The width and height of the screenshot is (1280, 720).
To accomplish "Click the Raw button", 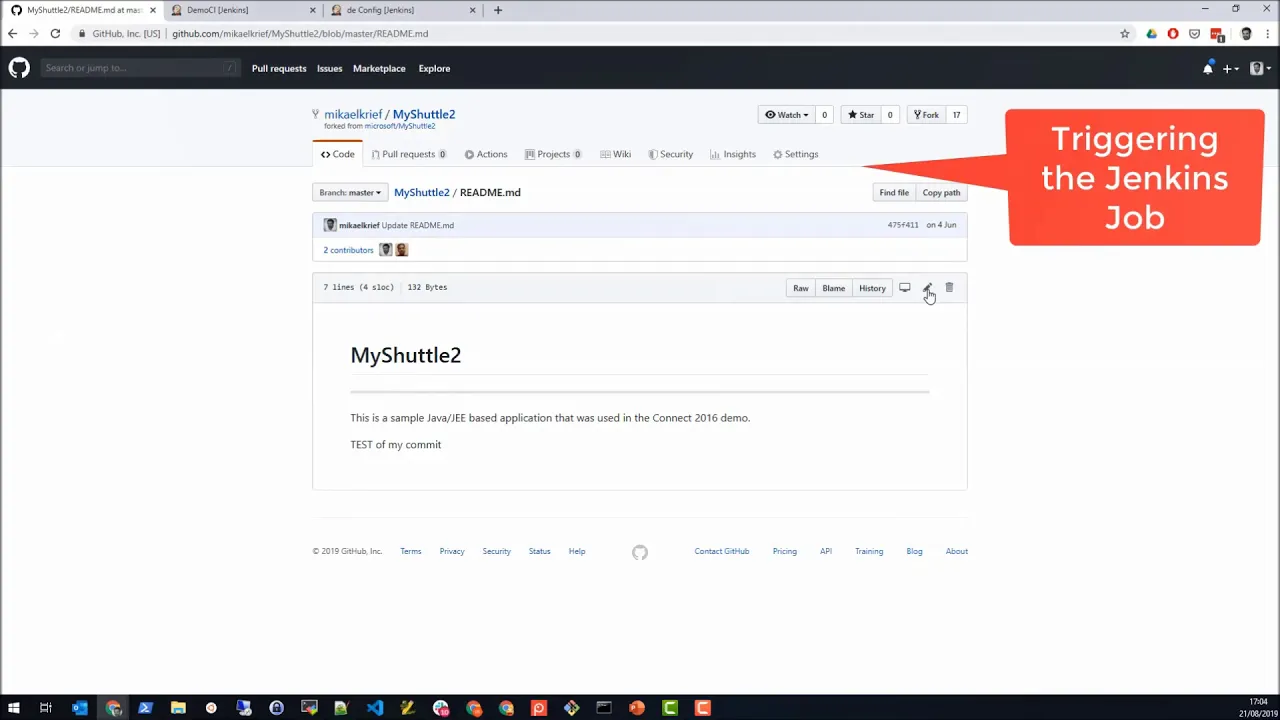I will [x=801, y=288].
